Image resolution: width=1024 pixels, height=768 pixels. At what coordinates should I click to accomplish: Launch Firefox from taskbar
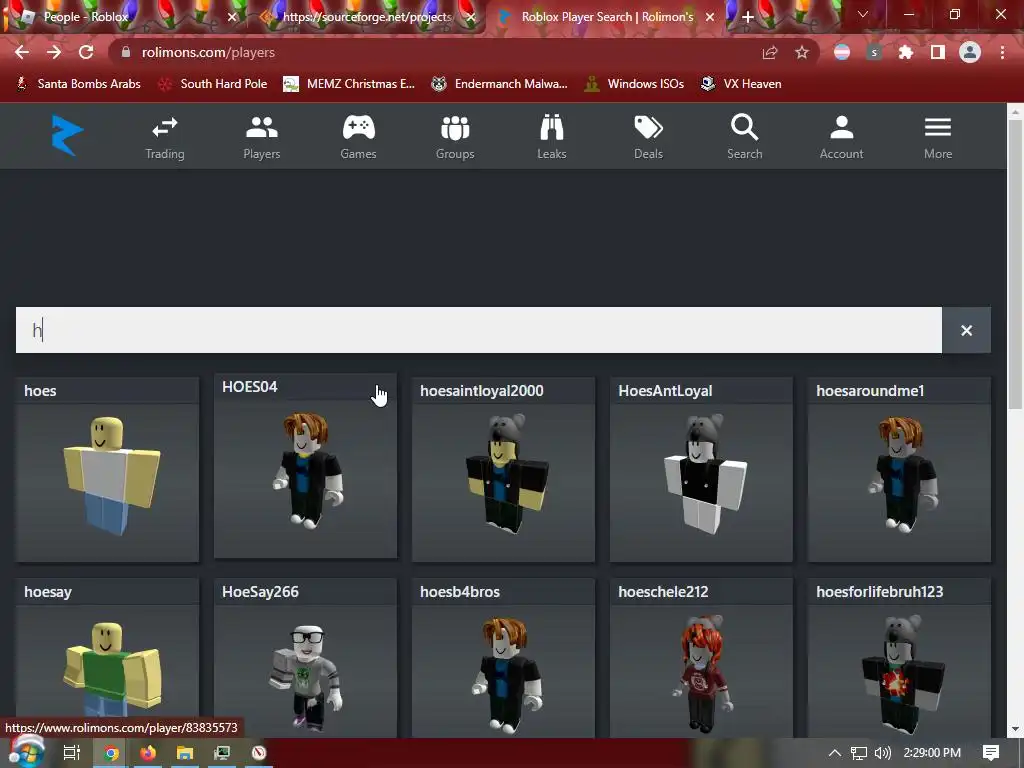coord(148,753)
